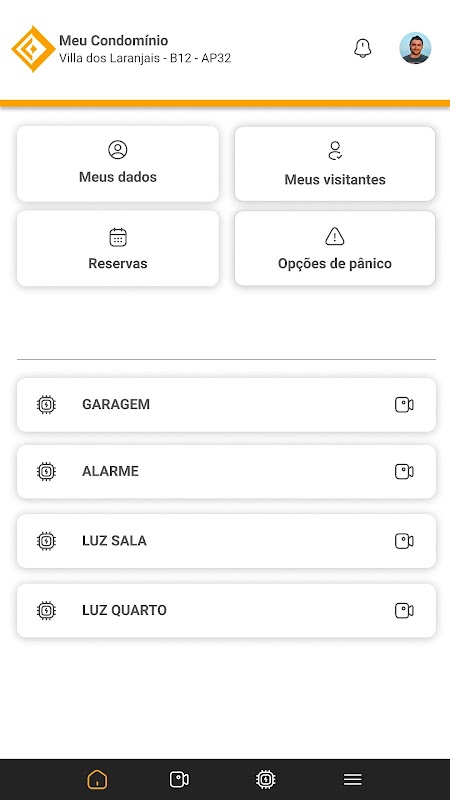Open the Meus visitantes card

(335, 164)
